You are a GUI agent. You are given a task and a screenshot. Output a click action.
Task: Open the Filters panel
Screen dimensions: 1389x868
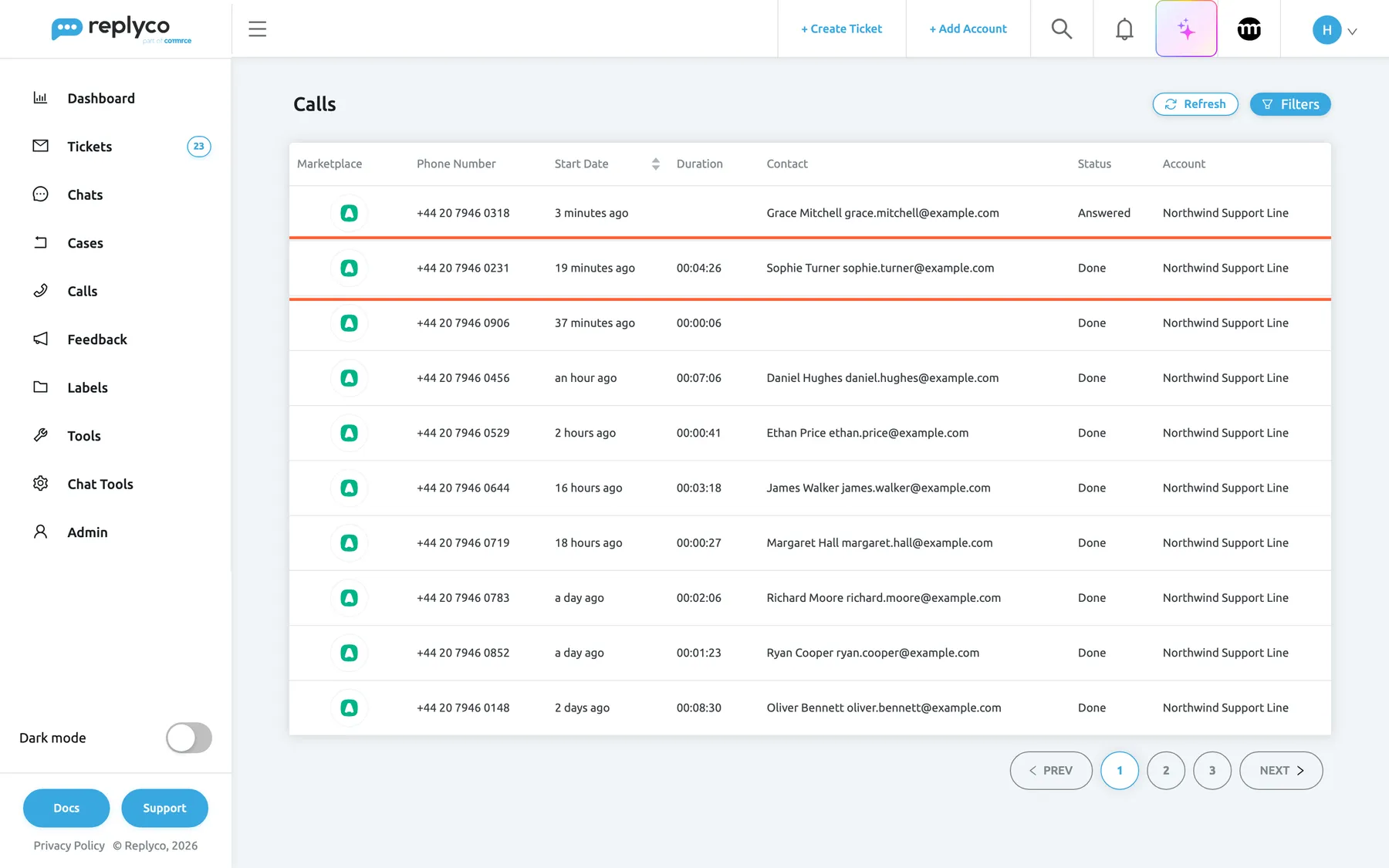1290,104
